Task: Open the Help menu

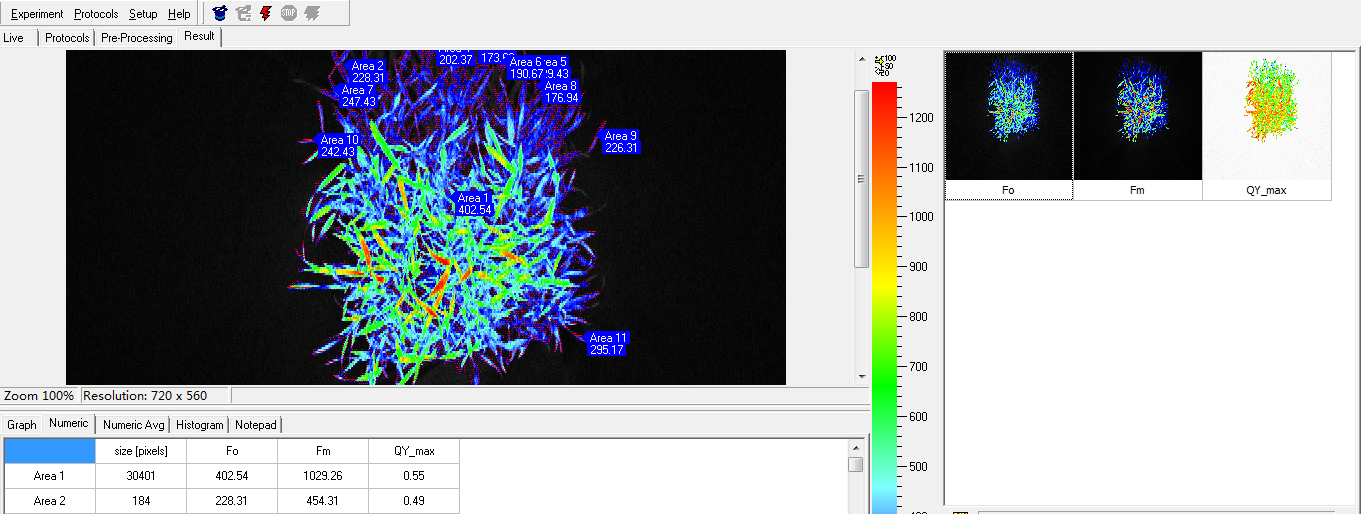Action: [x=179, y=14]
